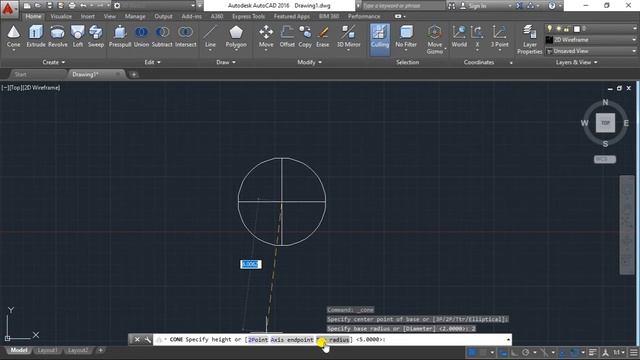Apply the Intersect boolean tool

pos(186,37)
